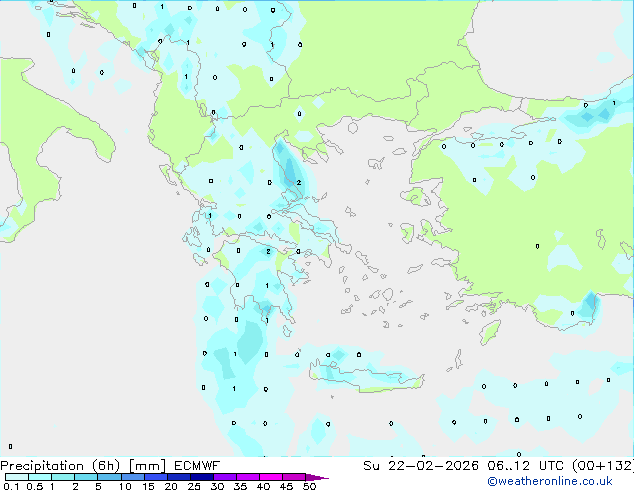
Task: Click the 'ECMWF' model label
Action: click(197, 466)
